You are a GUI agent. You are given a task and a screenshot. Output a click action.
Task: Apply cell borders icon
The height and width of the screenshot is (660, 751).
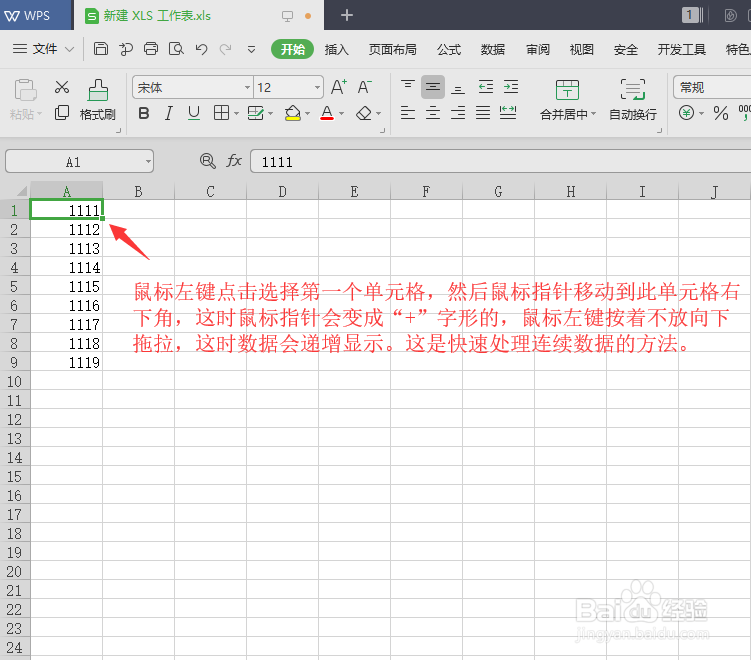click(221, 113)
